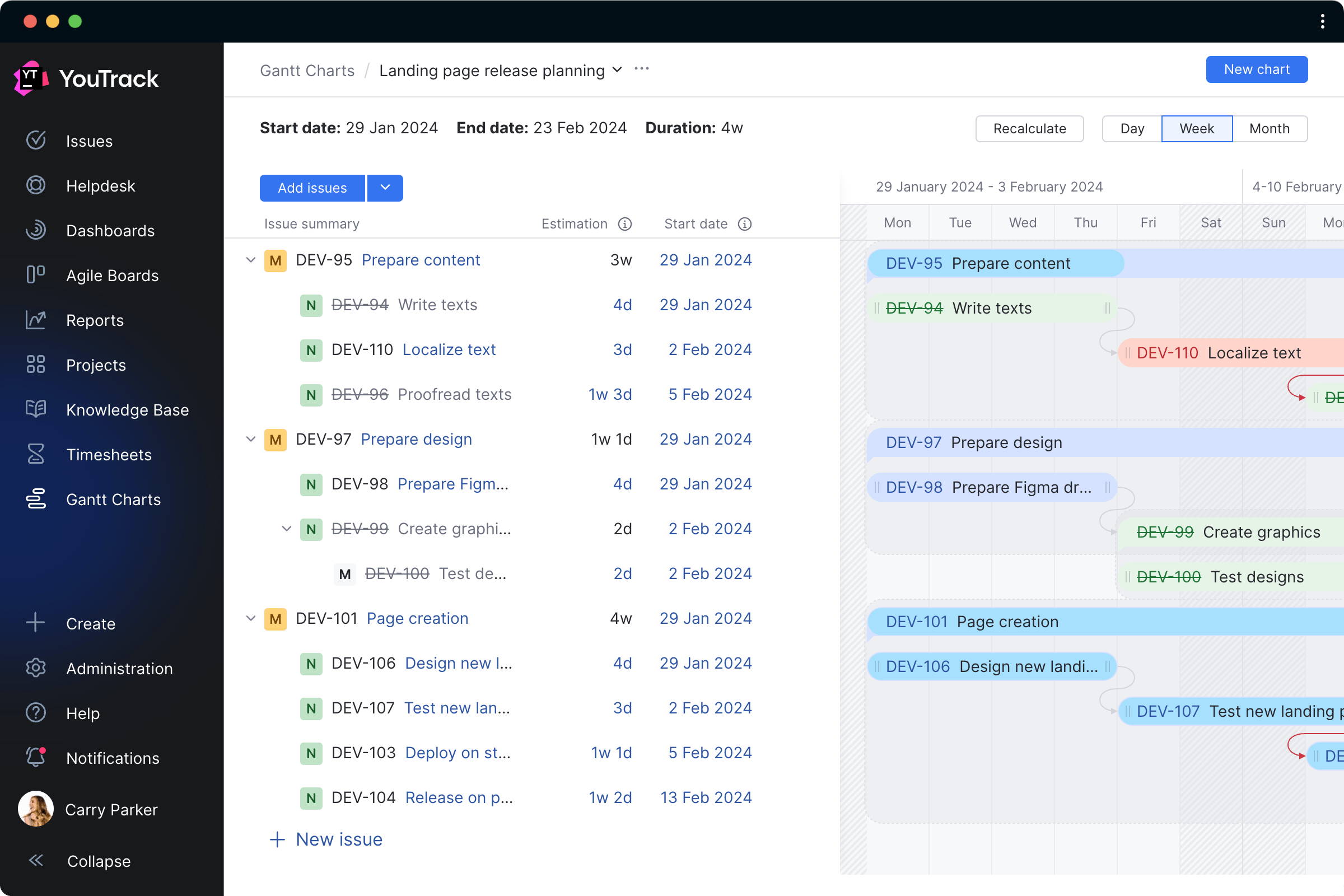
Task: Select the Week tab in timeline
Action: pyautogui.click(x=1196, y=128)
